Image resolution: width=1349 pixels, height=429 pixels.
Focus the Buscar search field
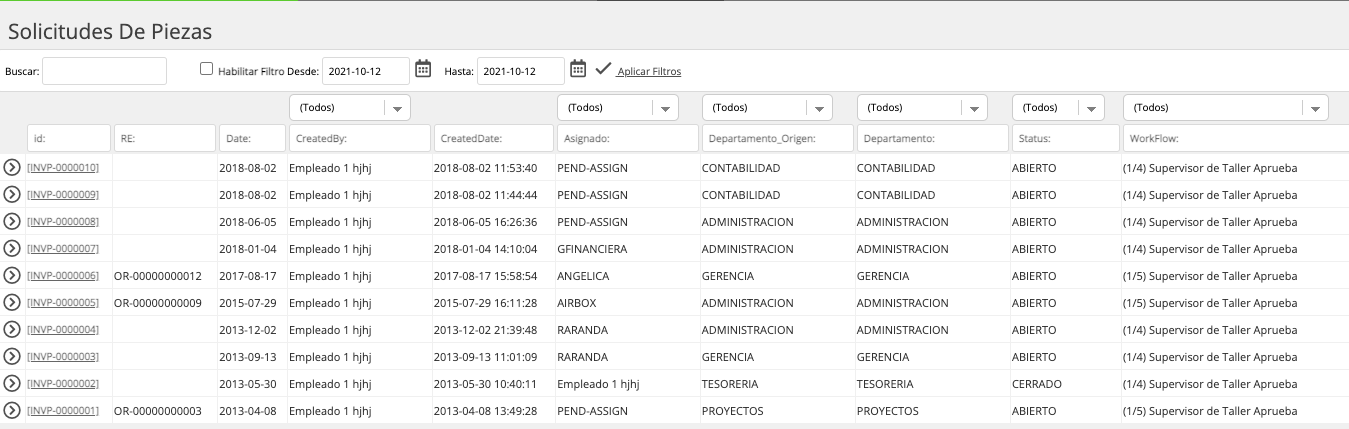click(104, 71)
